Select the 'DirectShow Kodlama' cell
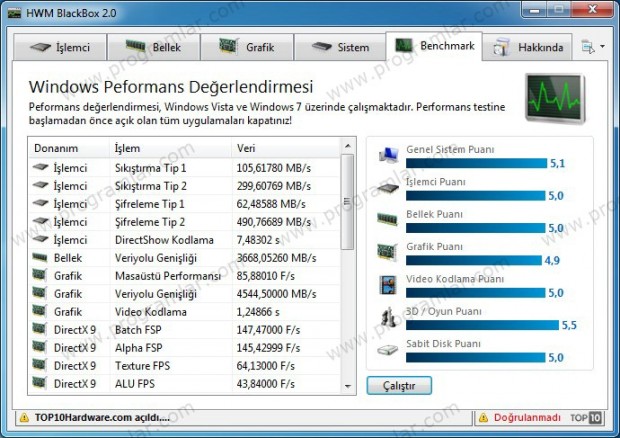 click(164, 240)
